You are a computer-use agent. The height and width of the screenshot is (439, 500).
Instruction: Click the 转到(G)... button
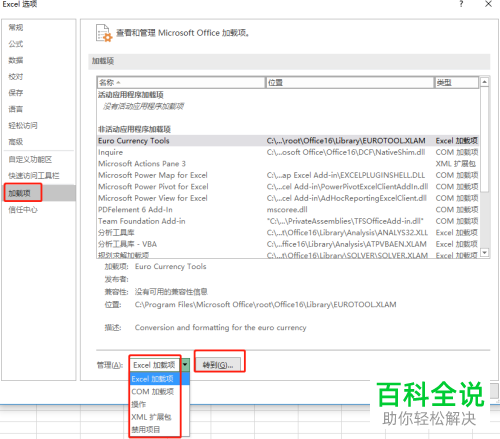pyautogui.click(x=218, y=365)
